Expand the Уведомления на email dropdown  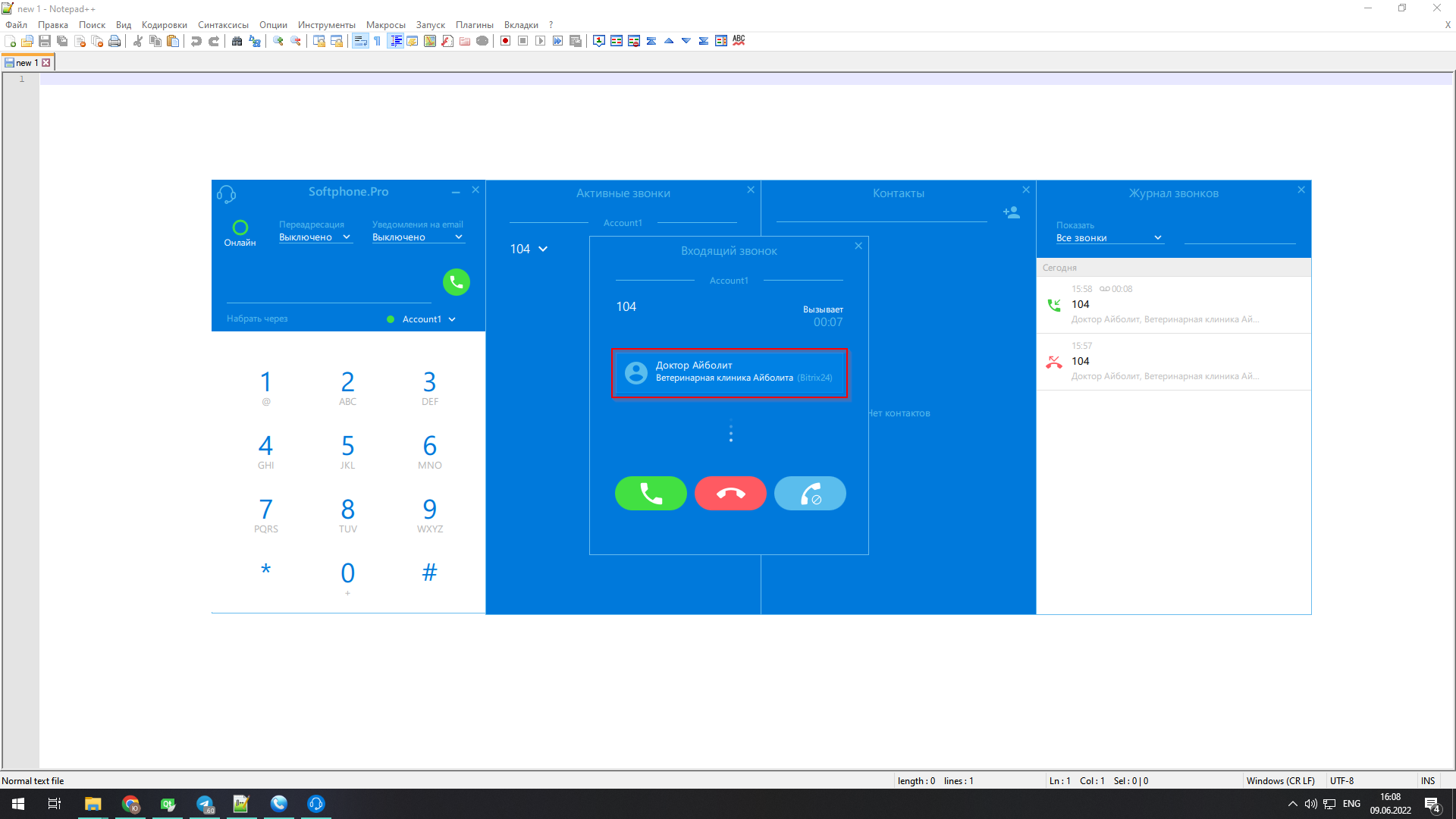point(417,237)
